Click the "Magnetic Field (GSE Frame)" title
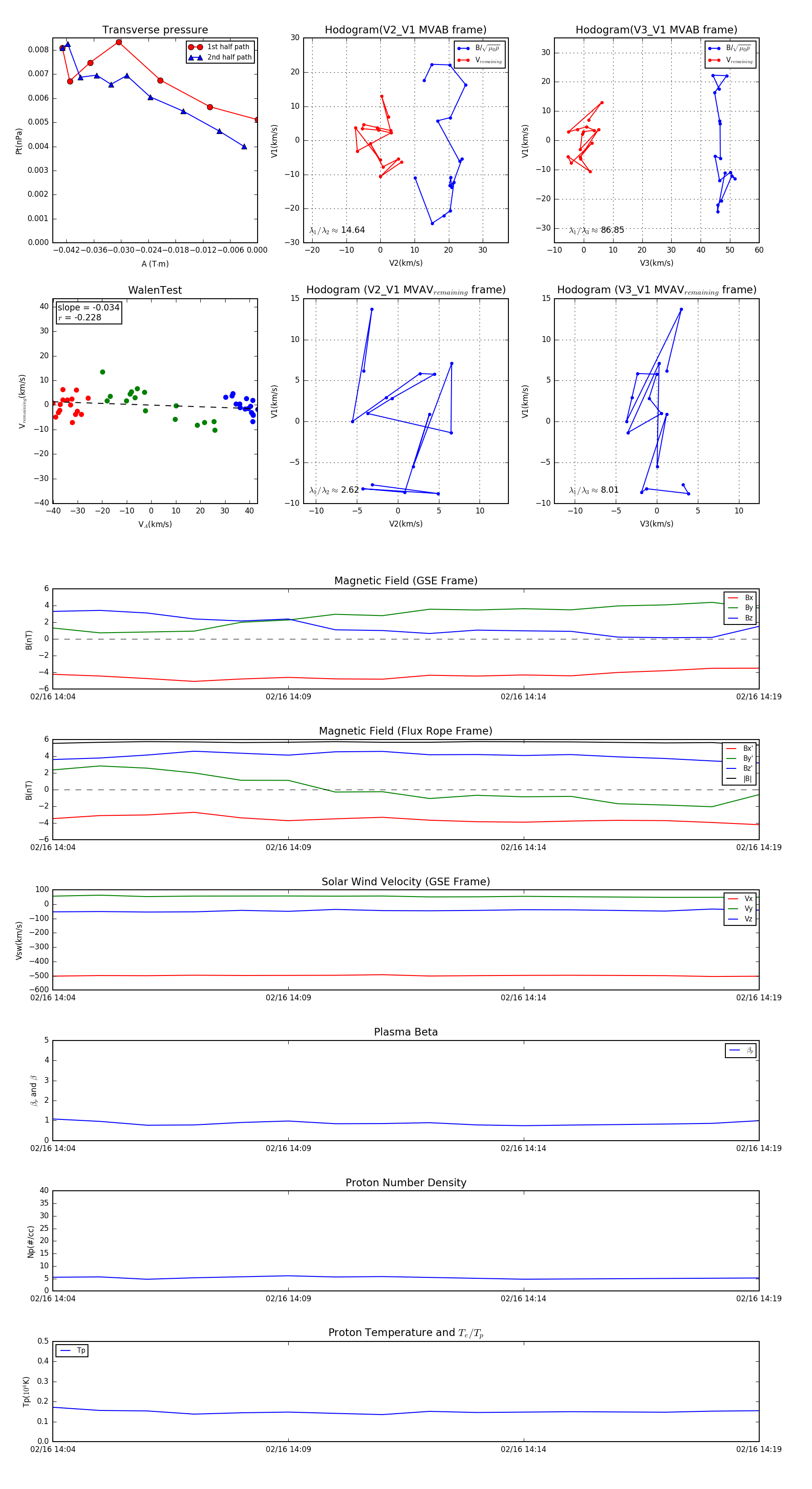The image size is (812, 1489). click(406, 581)
